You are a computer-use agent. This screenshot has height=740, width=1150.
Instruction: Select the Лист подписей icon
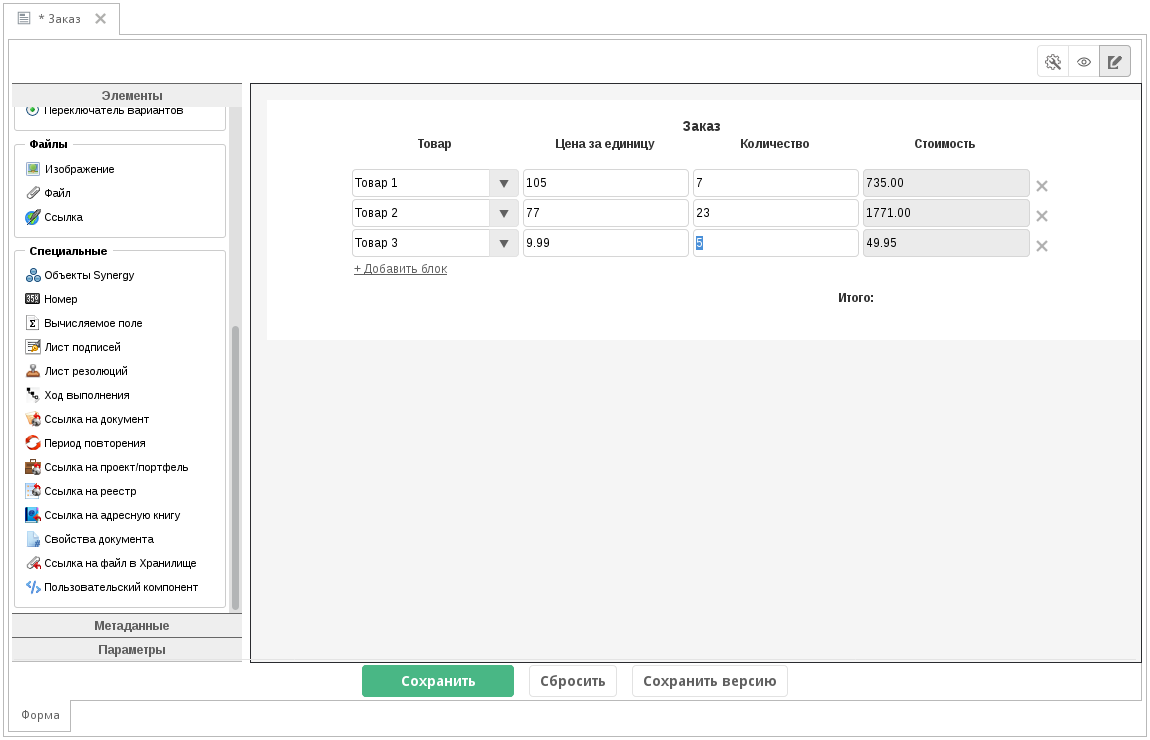point(33,347)
